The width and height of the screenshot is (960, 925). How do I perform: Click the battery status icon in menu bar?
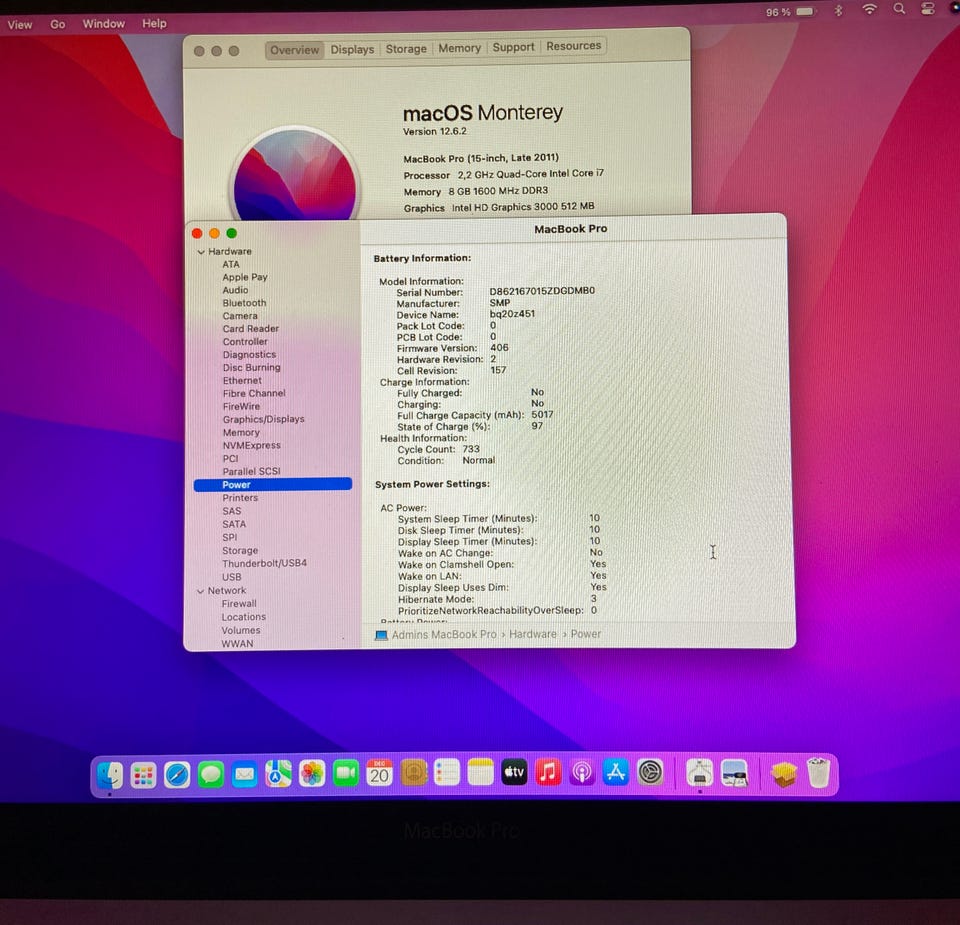(805, 12)
